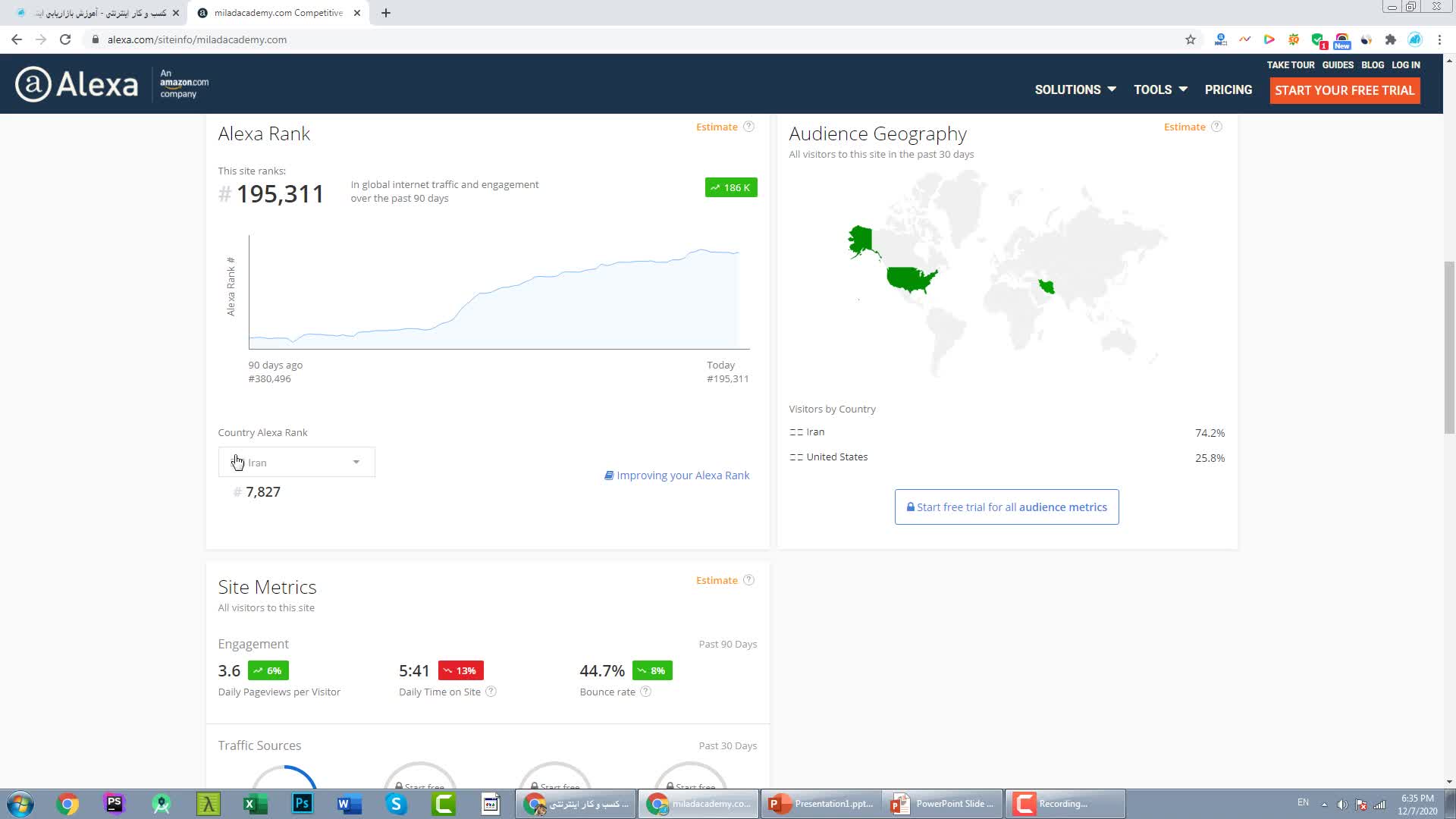Click the page vertical scrollbar thumb
Image resolution: width=1456 pixels, height=819 pixels.
click(x=1449, y=347)
